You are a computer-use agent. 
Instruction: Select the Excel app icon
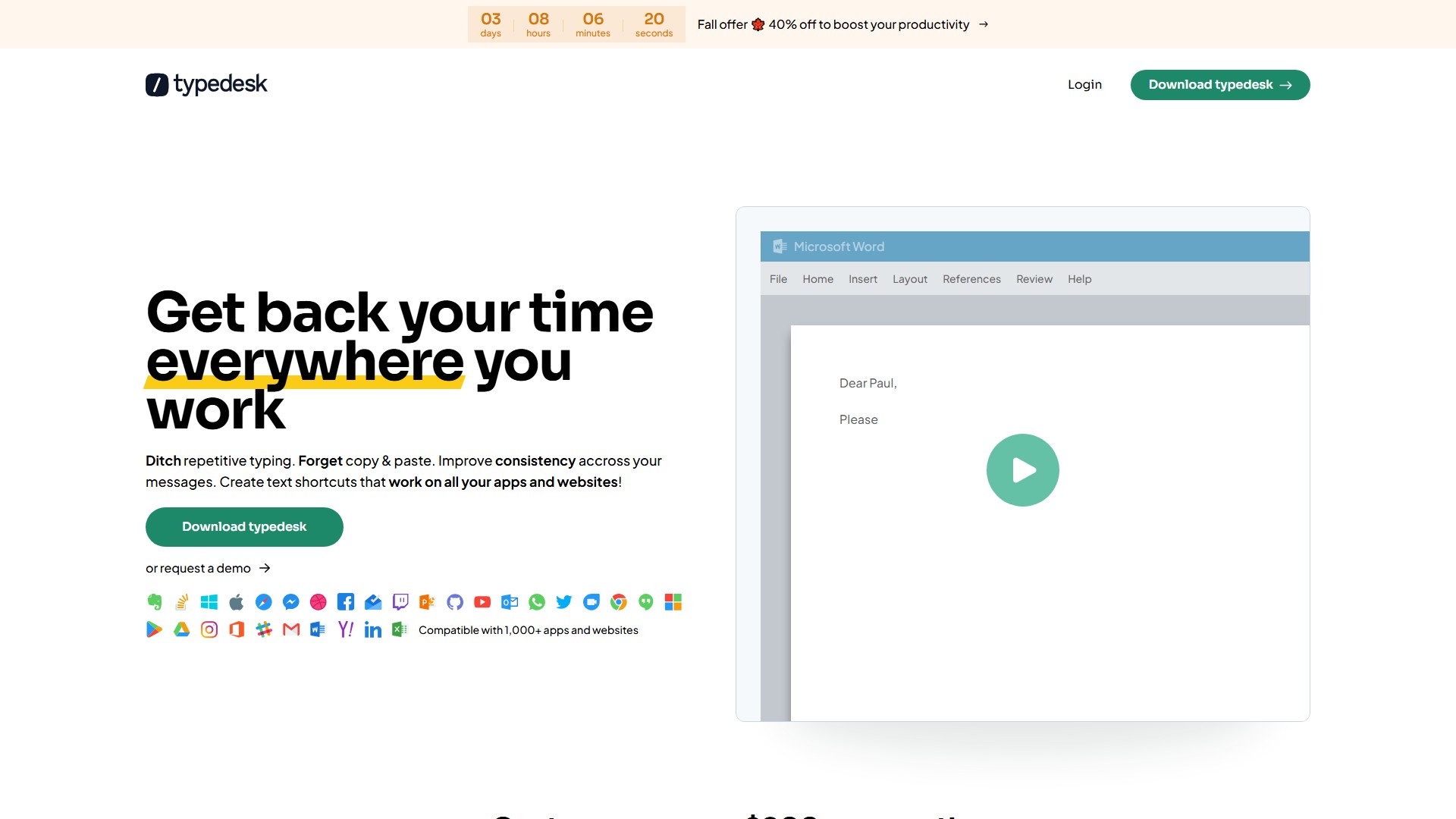click(x=399, y=629)
